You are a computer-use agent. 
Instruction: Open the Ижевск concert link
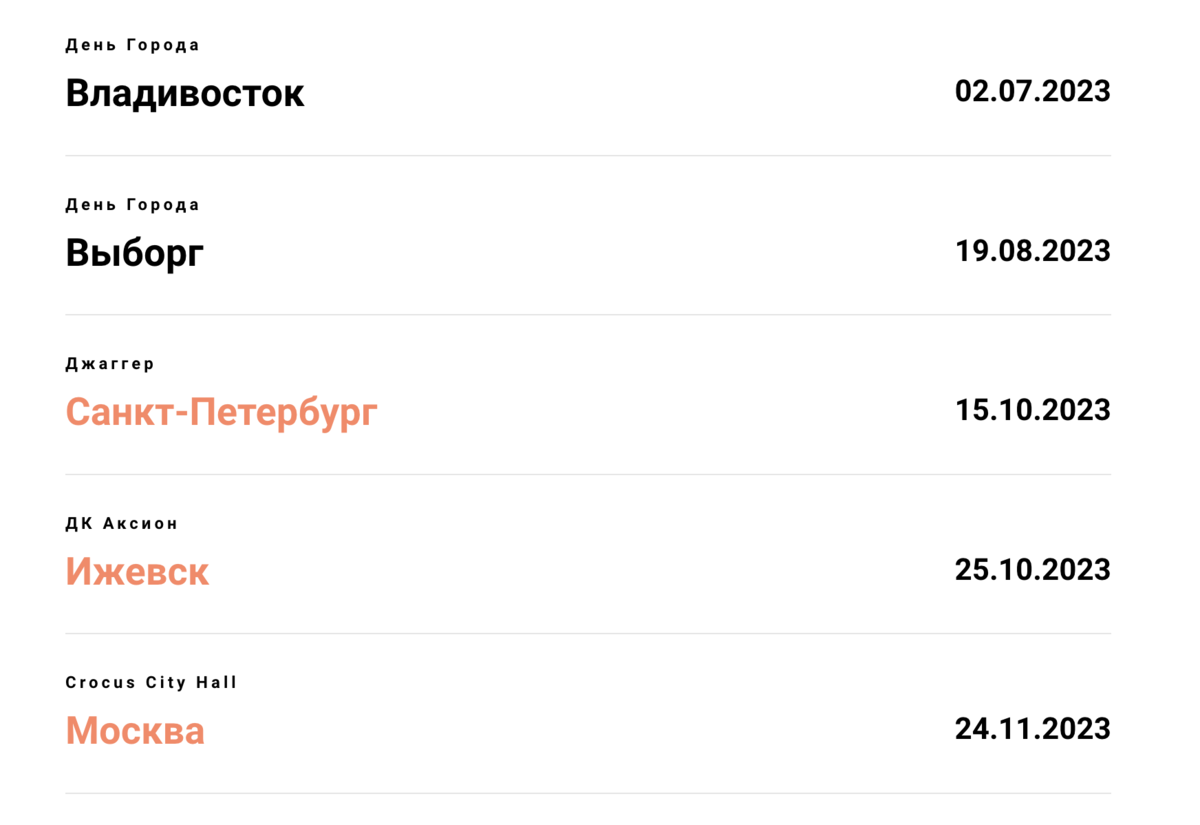coord(138,571)
